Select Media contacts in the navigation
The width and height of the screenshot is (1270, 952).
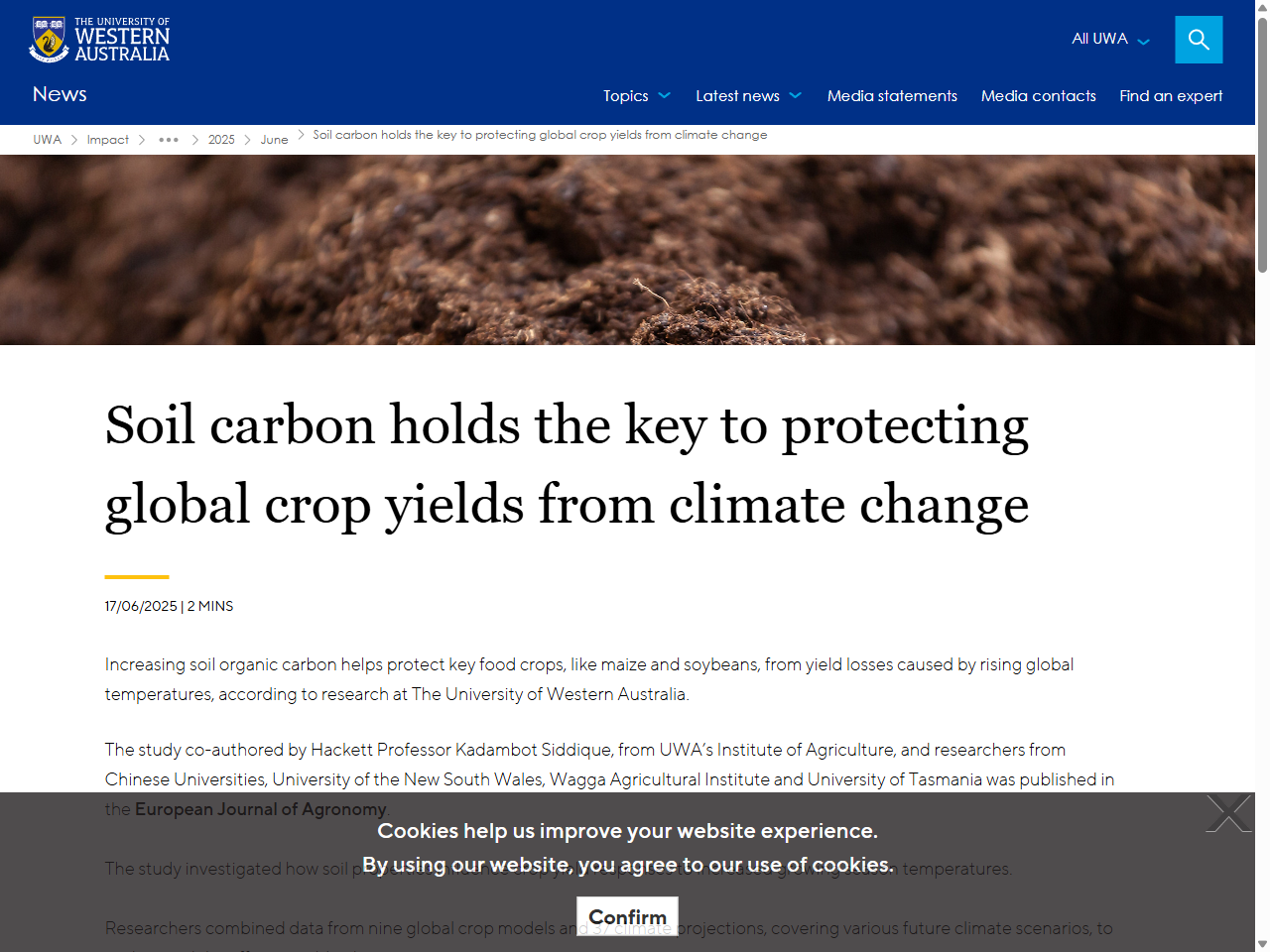coord(1039,96)
